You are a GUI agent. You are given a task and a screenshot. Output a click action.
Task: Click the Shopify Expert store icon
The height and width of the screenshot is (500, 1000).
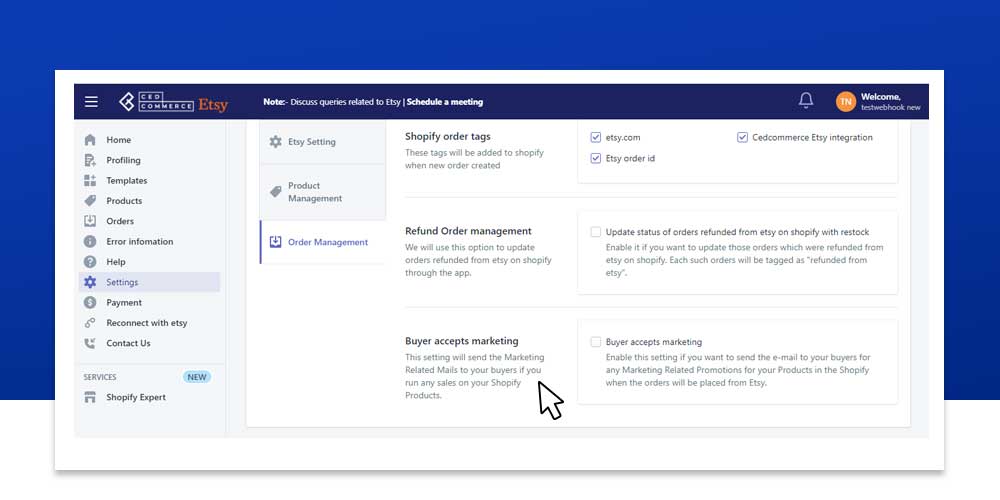[x=90, y=397]
